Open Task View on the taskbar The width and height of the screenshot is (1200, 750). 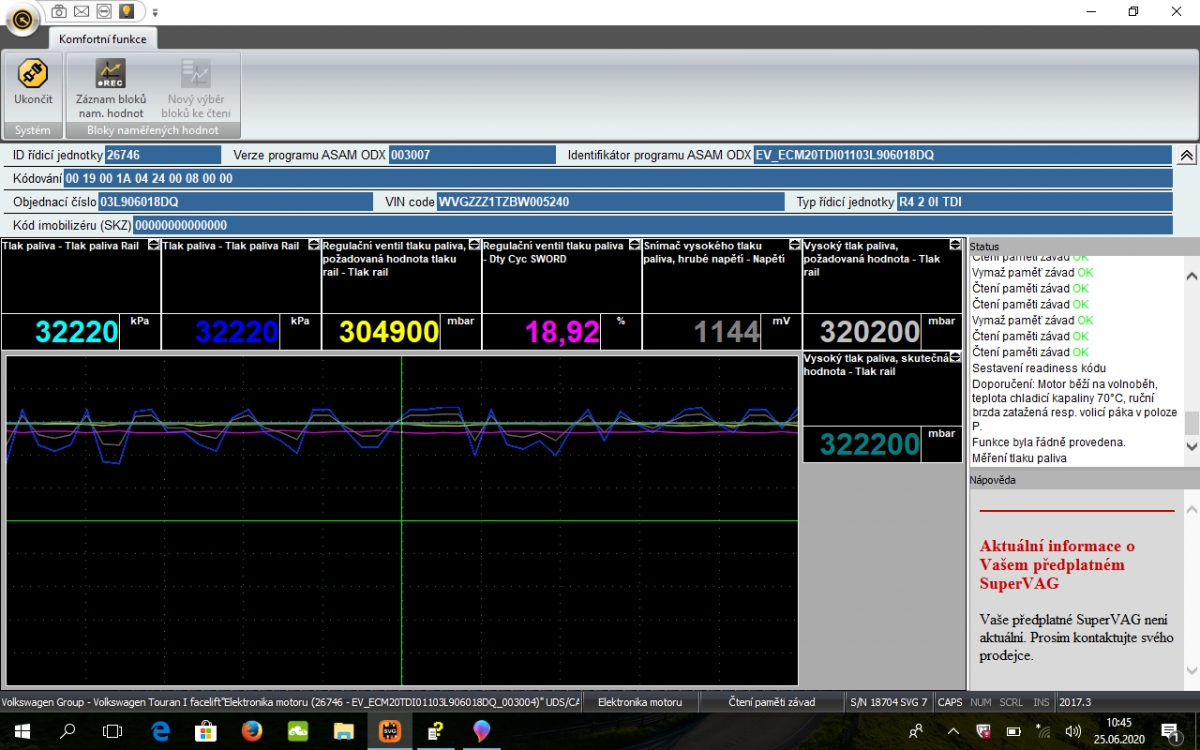coord(113,731)
